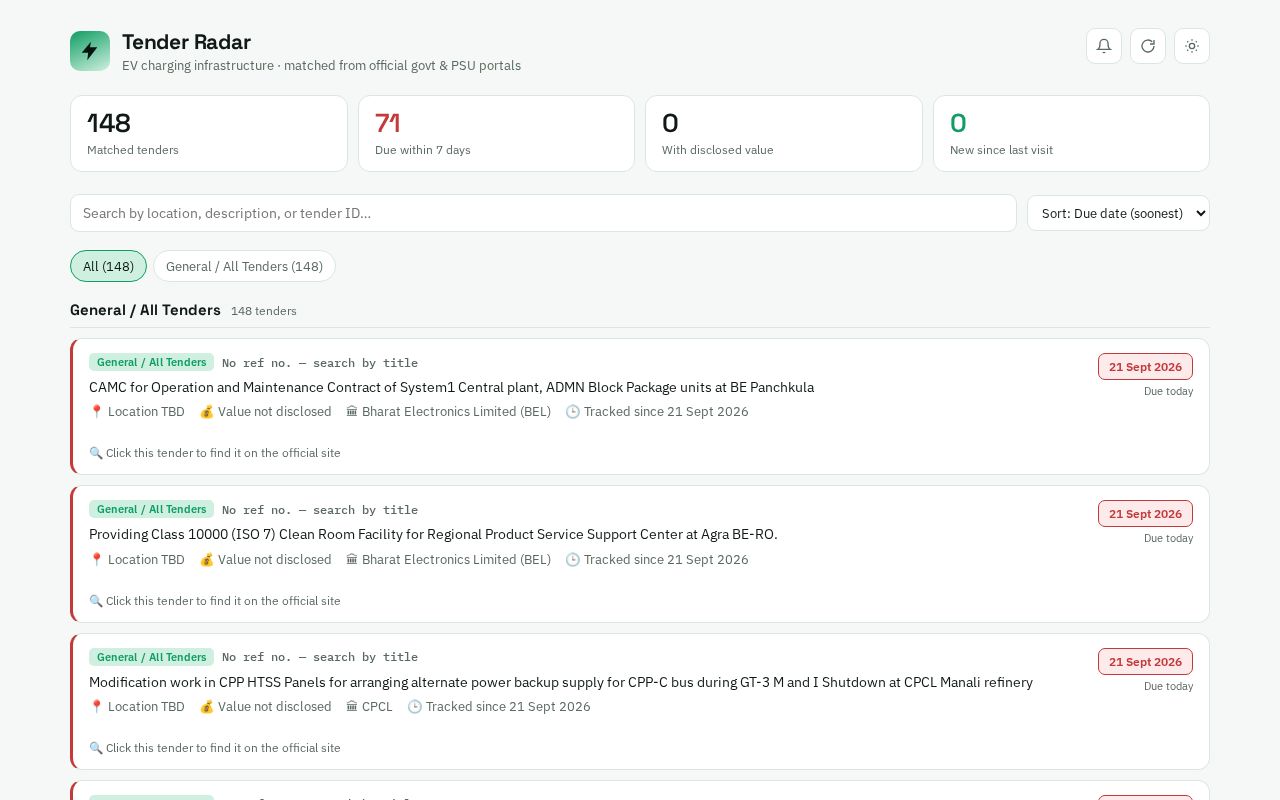Click the money bag icon in the Clean Room tender
The width and height of the screenshot is (1280, 800).
(206, 560)
